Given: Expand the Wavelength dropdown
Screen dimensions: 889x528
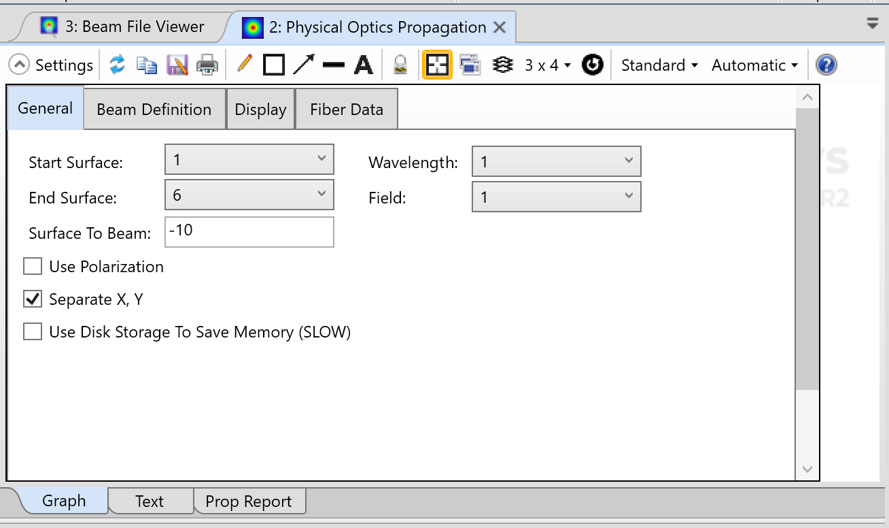Looking at the screenshot, I should 556,162.
